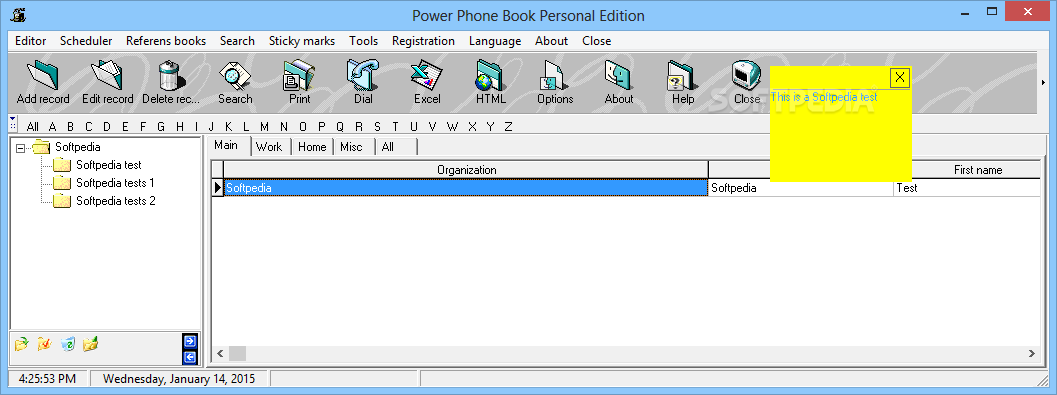Open the Tools menu

[364, 41]
